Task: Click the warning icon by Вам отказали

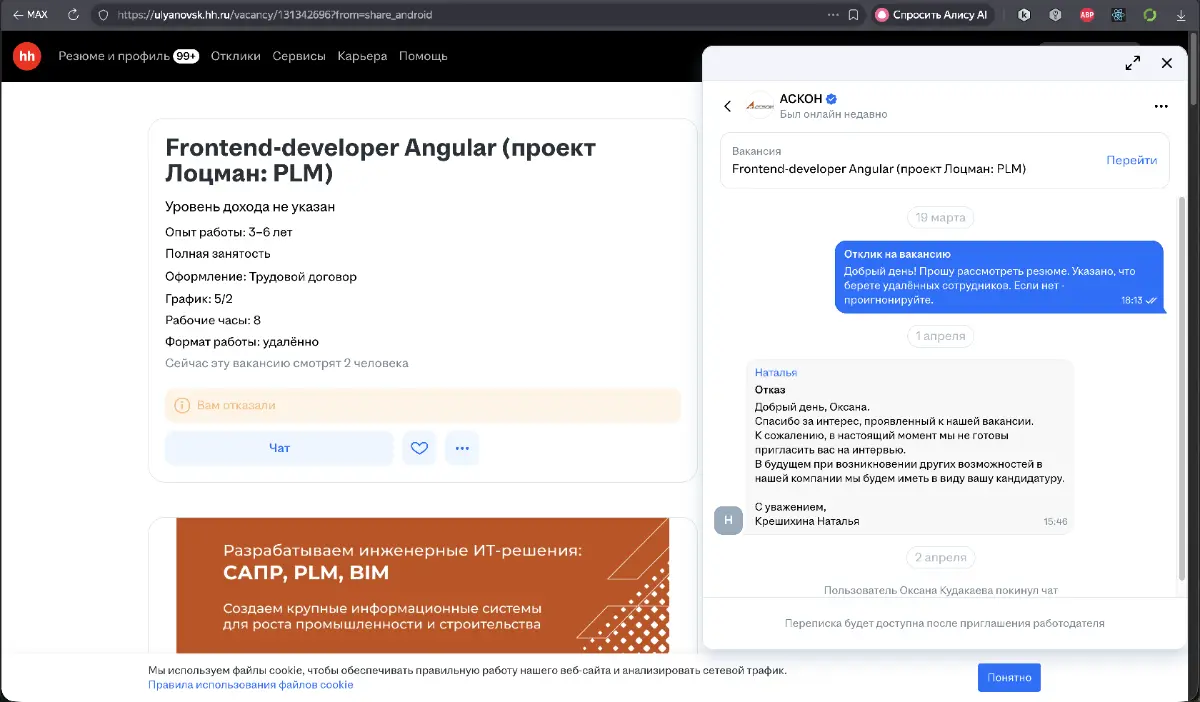Action: tap(182, 406)
